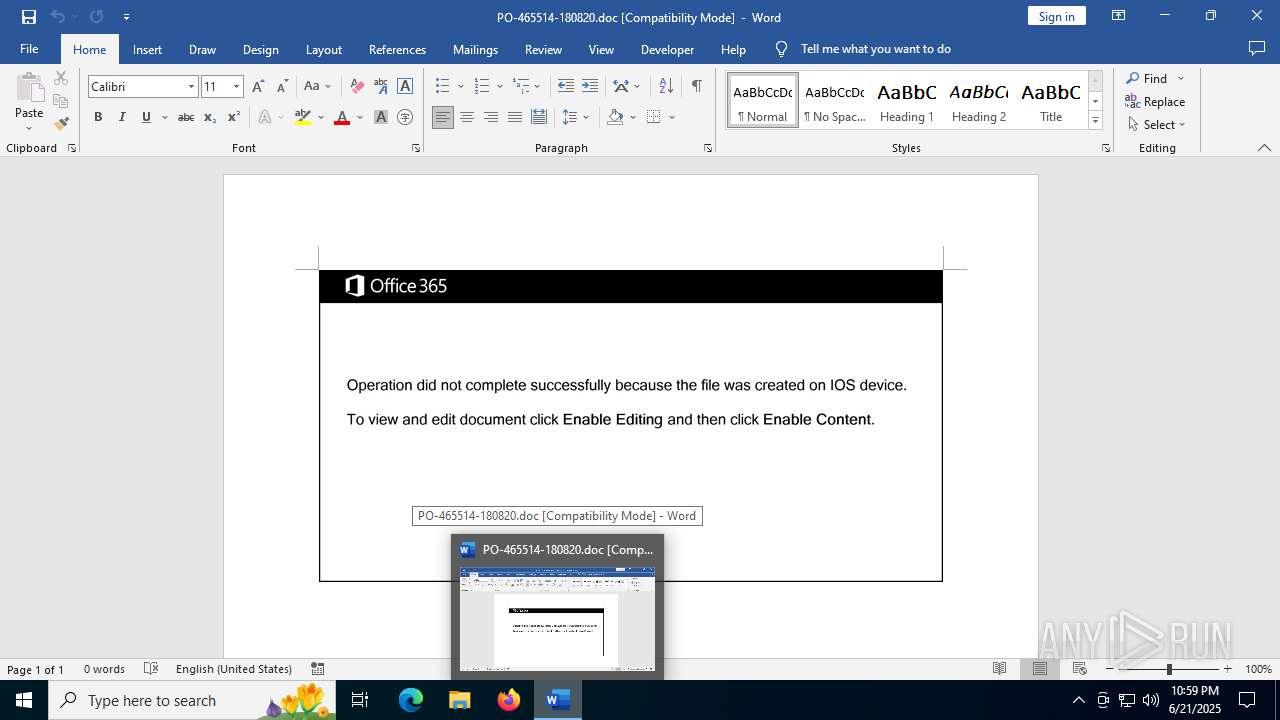Viewport: 1280px width, 720px height.
Task: Launch Firefox from taskbar
Action: click(x=509, y=700)
